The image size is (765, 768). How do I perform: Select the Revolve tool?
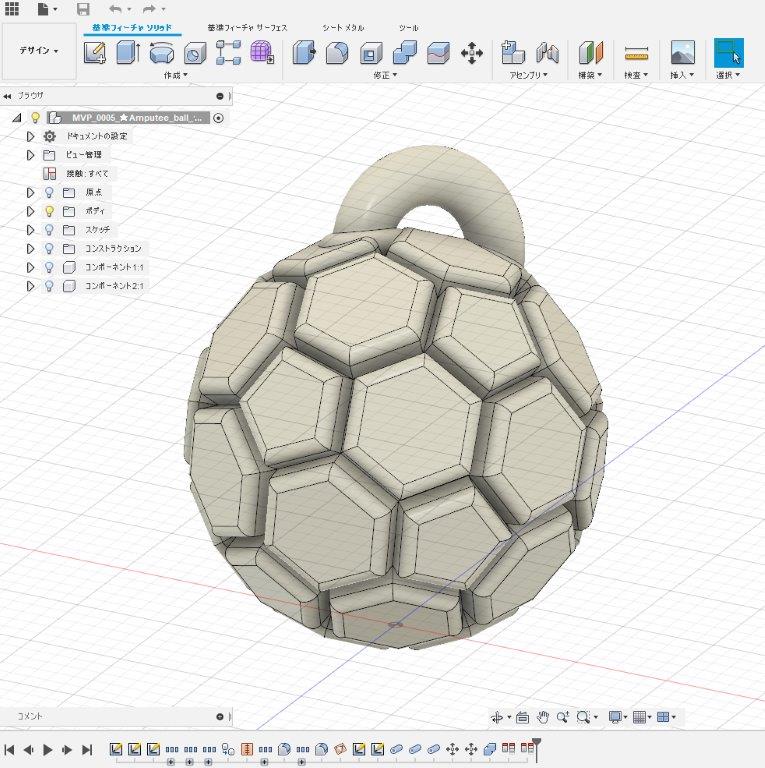tap(162, 52)
